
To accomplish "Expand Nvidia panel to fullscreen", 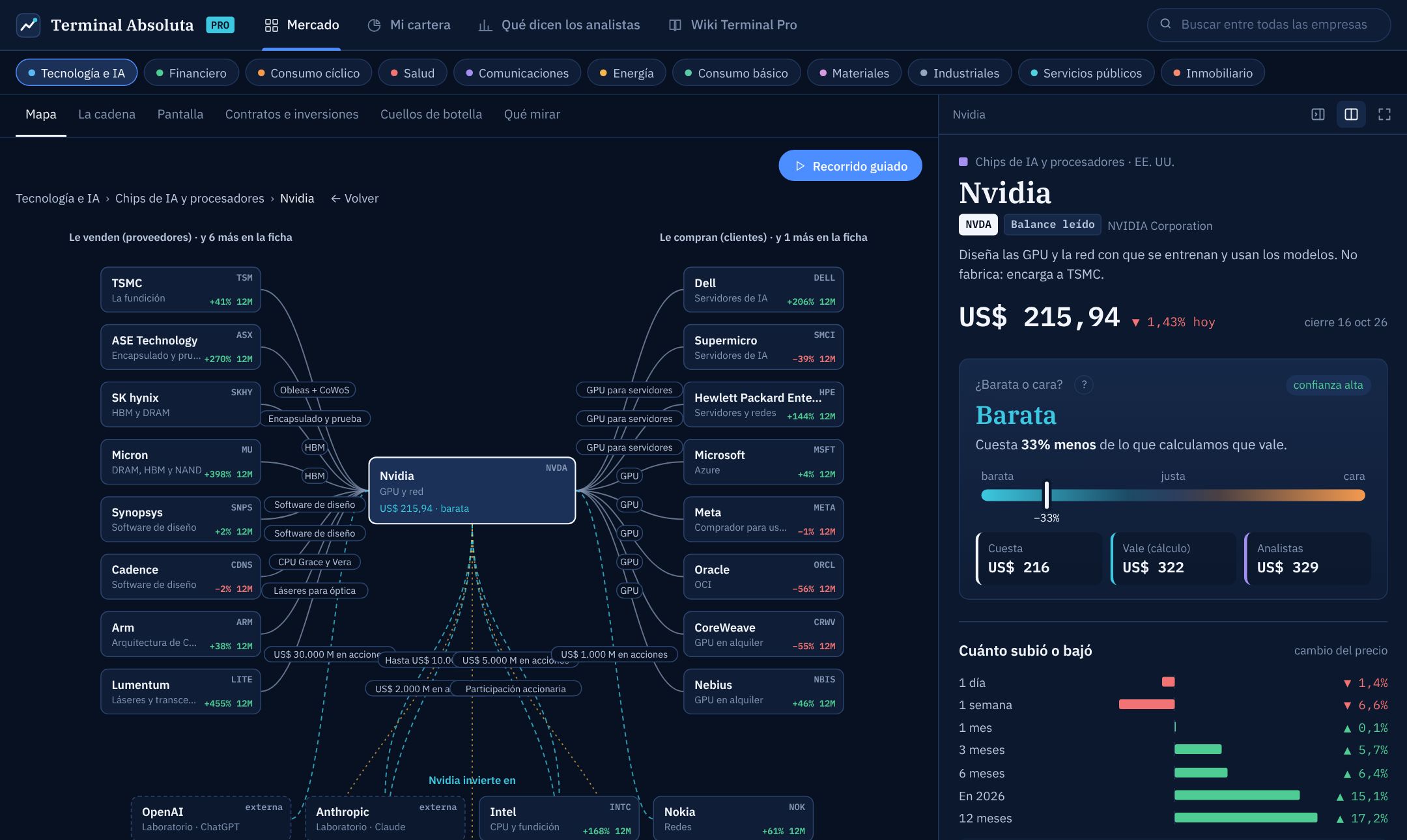I will 1384,114.
